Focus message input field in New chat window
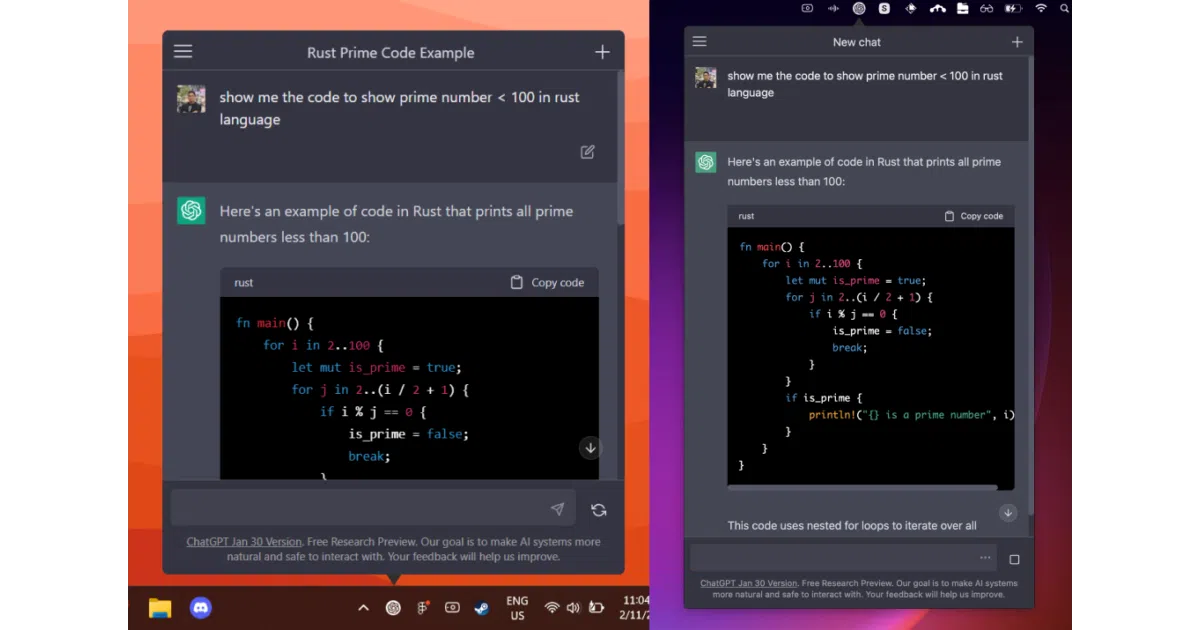Screen dimensions: 1200x630 (x=845, y=558)
